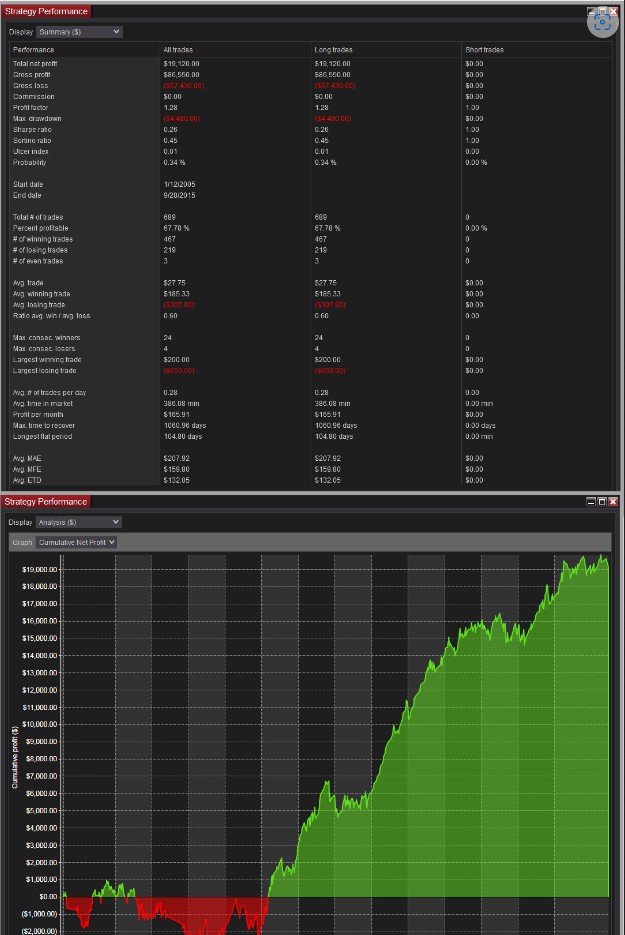The image size is (625, 935).
Task: Click the Long trades column header
Action: point(334,49)
